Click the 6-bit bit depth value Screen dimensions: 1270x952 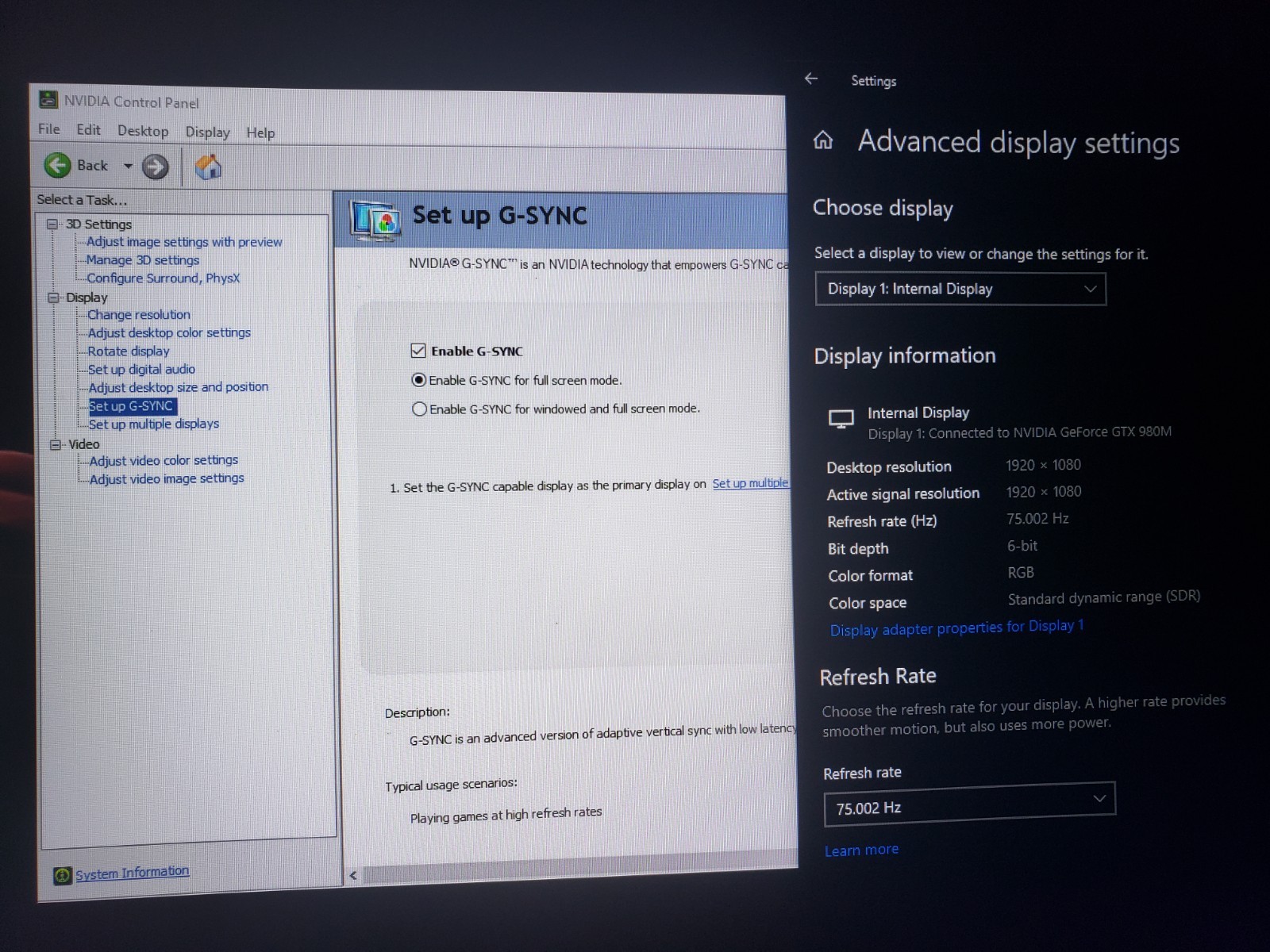click(1022, 546)
